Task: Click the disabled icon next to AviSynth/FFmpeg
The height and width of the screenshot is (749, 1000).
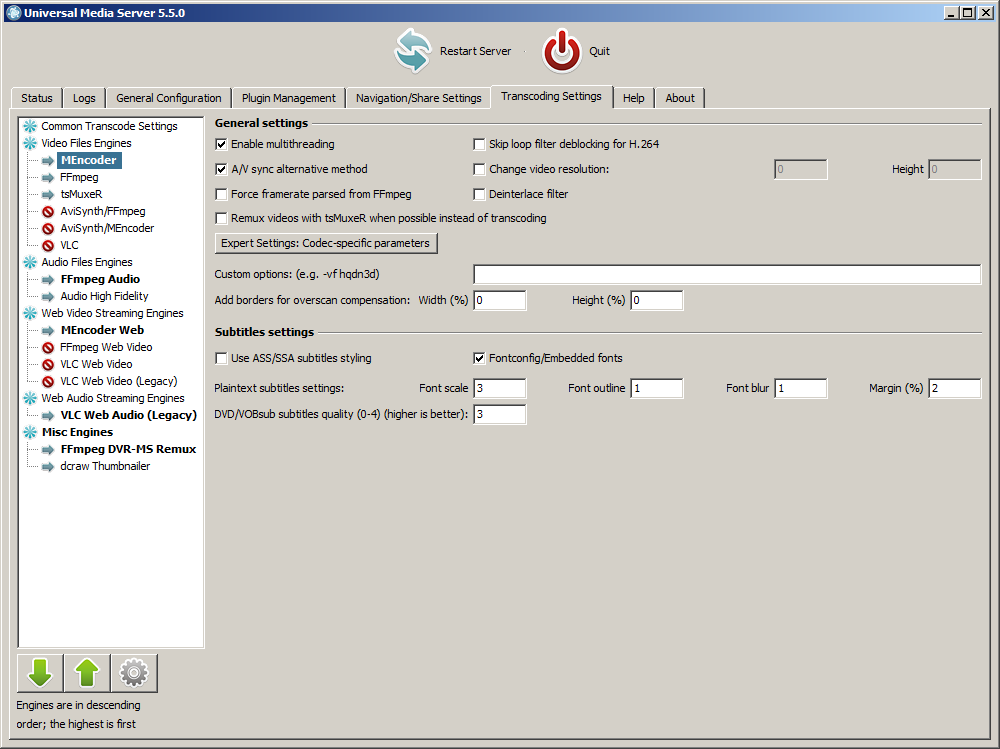Action: [48, 211]
